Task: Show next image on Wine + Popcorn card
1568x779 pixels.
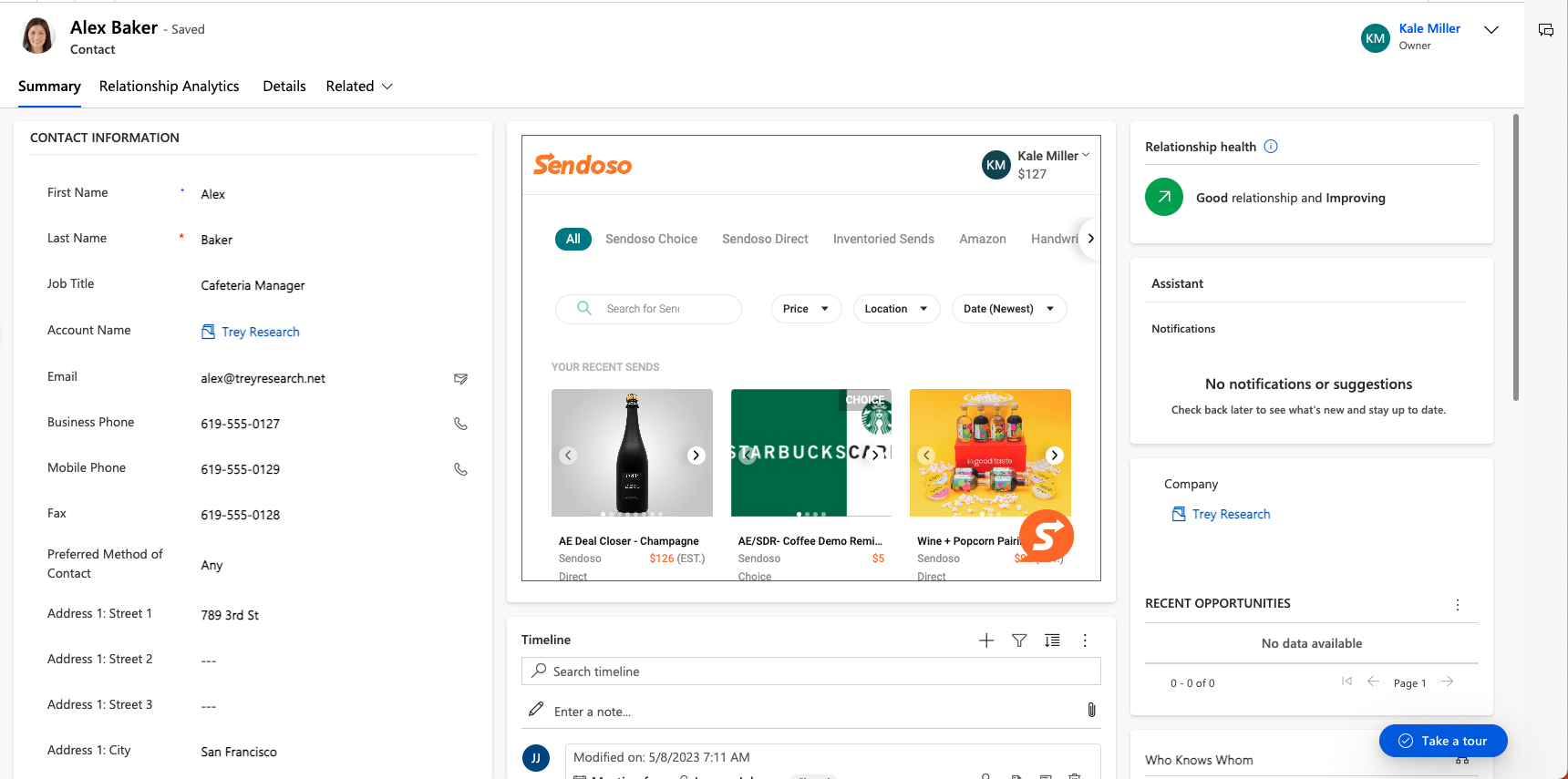Action: coord(1055,456)
